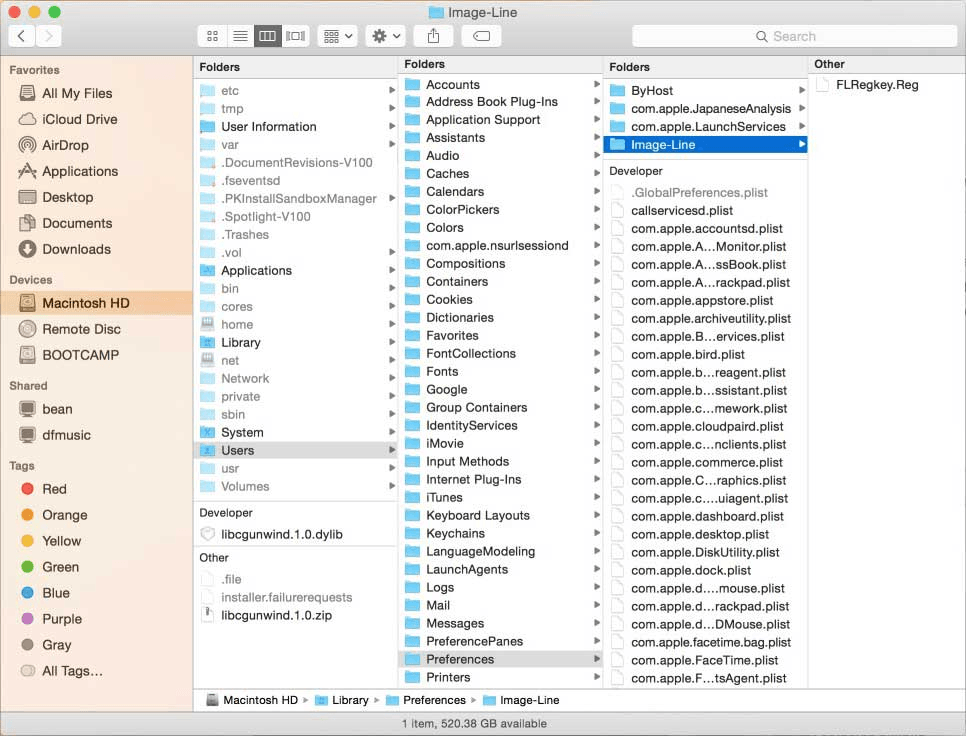Select com.apple.LaunchServices folder
Screen dimensions: 966x736
point(706,126)
